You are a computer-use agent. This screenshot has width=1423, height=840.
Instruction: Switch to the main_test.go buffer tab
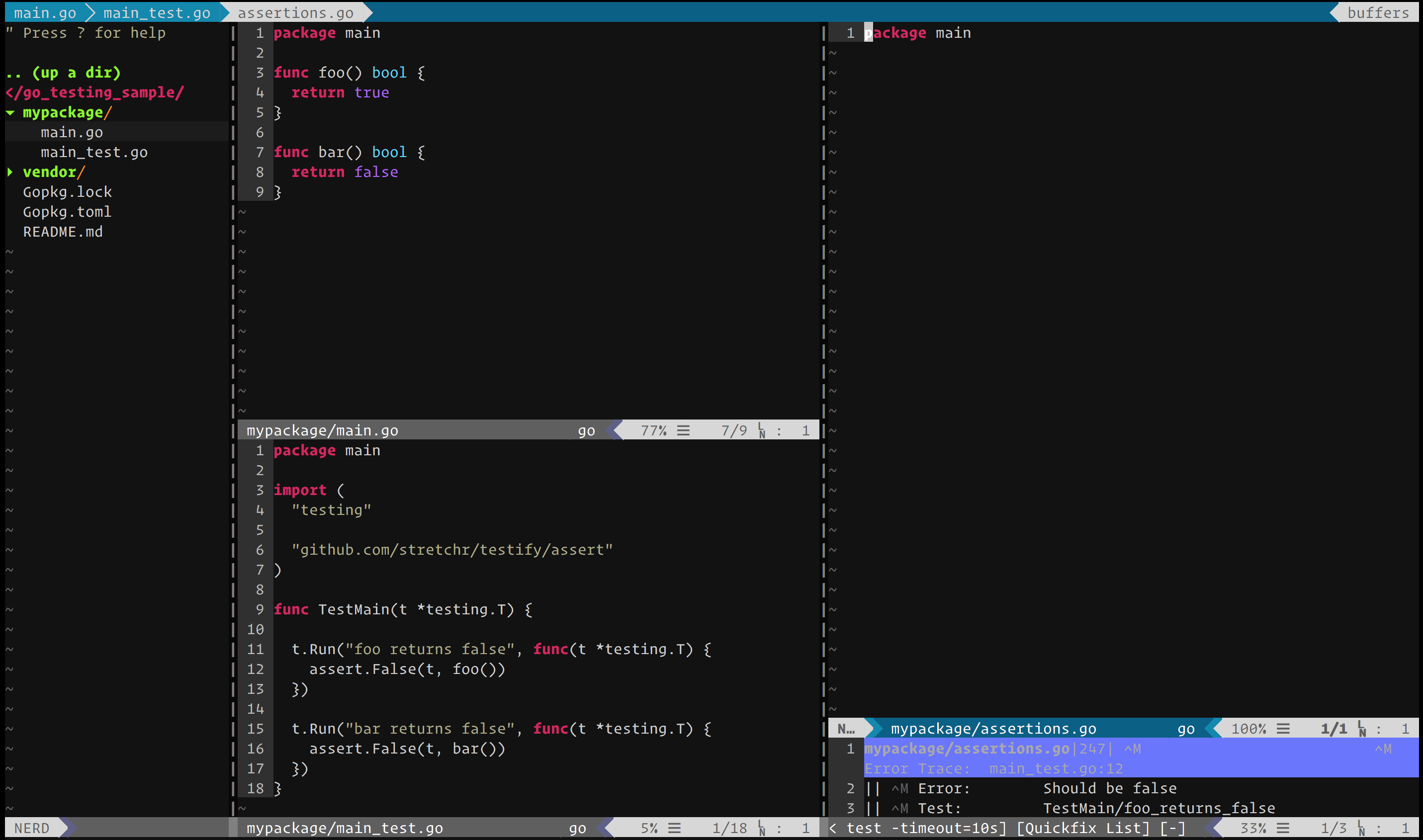(x=157, y=12)
